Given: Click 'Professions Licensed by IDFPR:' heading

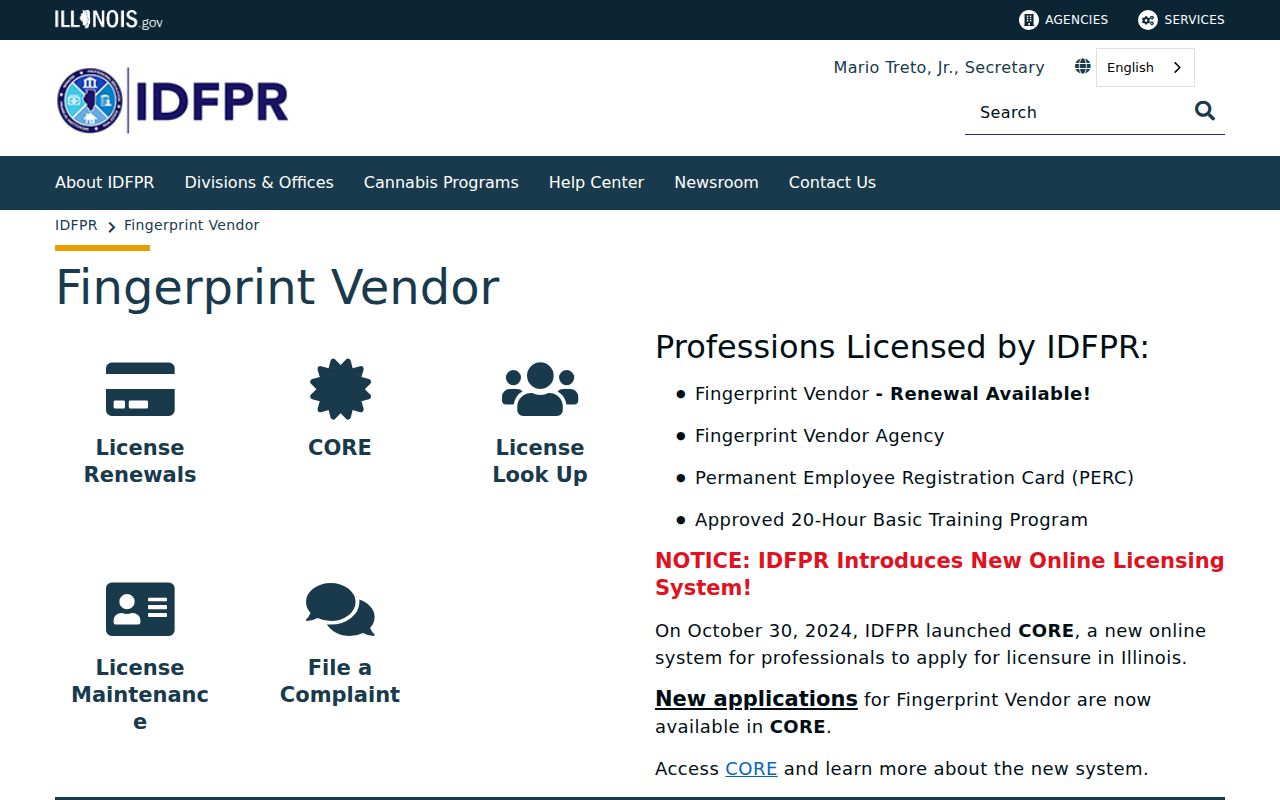Looking at the screenshot, I should tap(902, 347).
